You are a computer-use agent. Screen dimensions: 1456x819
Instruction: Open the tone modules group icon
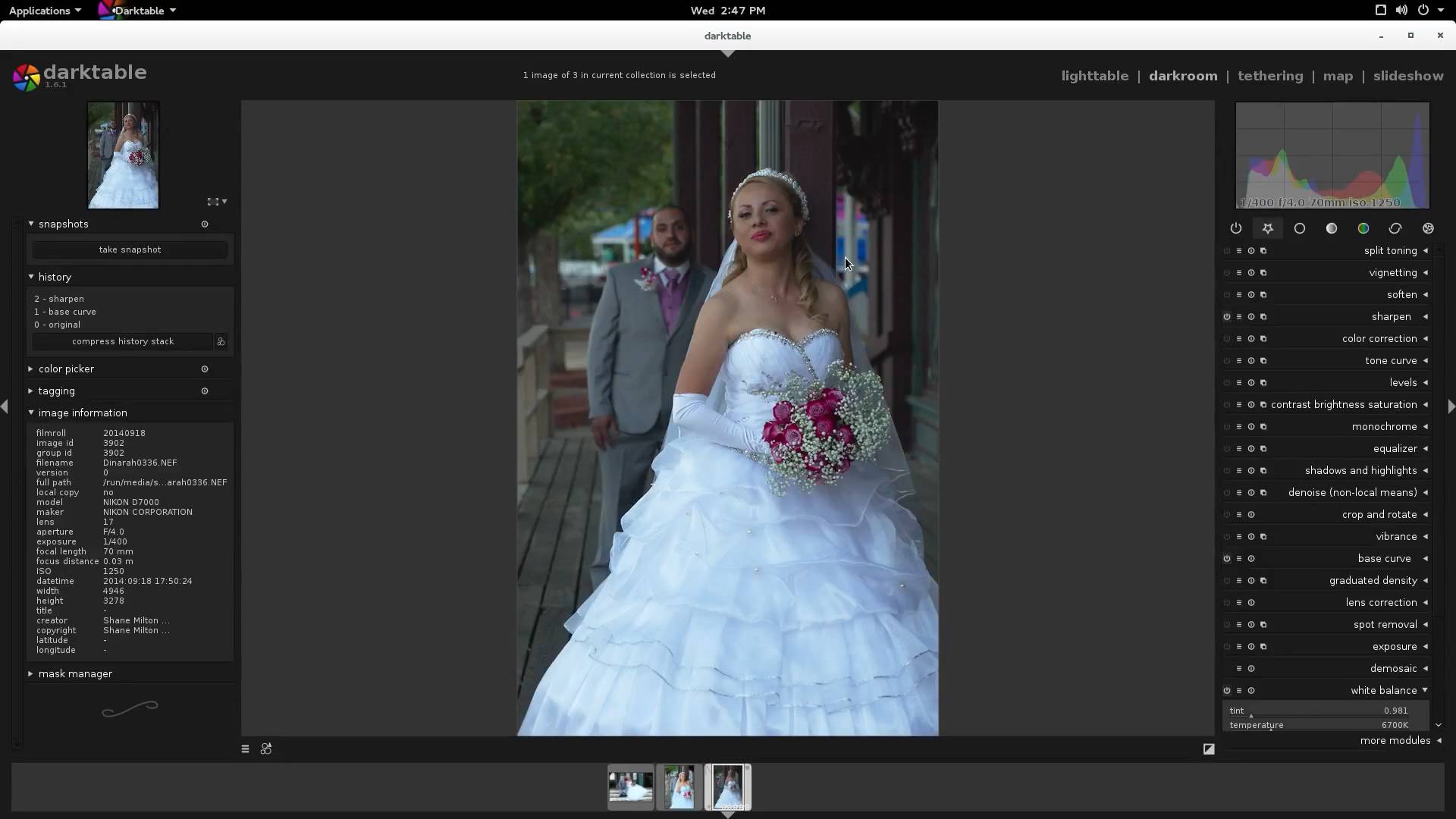tap(1332, 228)
